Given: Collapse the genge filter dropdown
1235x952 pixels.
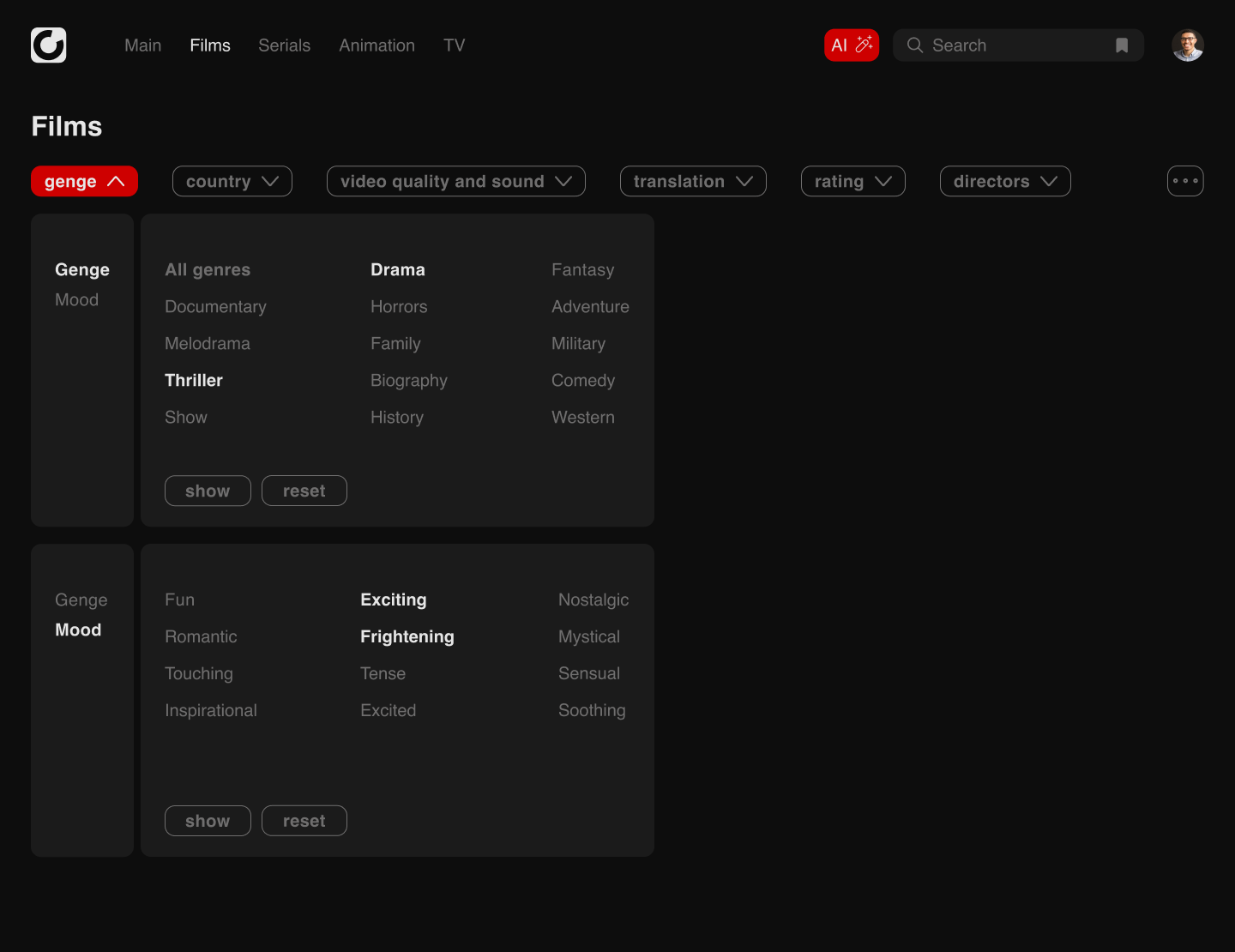Looking at the screenshot, I should (x=84, y=181).
